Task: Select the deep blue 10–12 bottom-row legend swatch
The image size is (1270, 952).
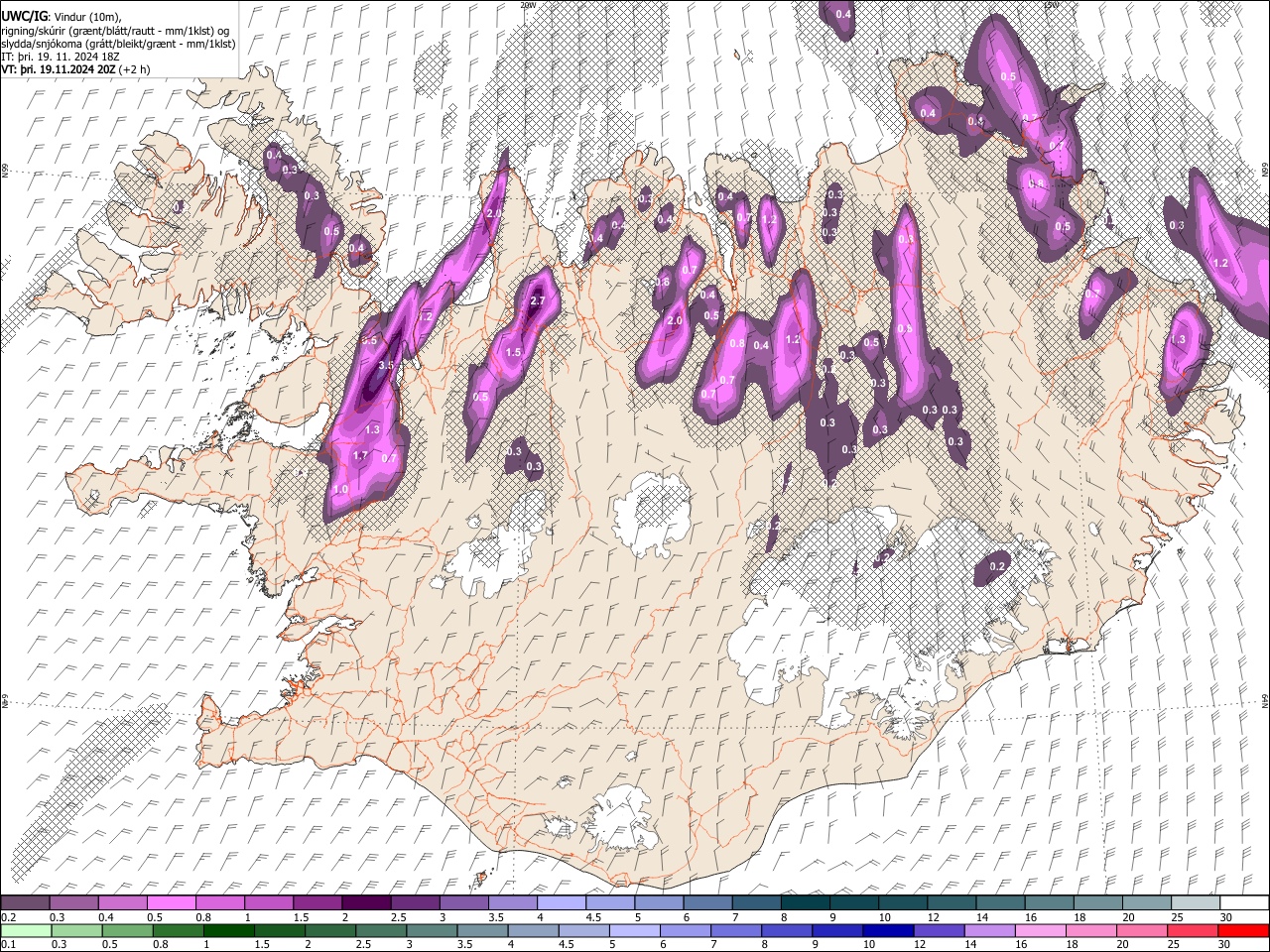Action: click(x=889, y=930)
